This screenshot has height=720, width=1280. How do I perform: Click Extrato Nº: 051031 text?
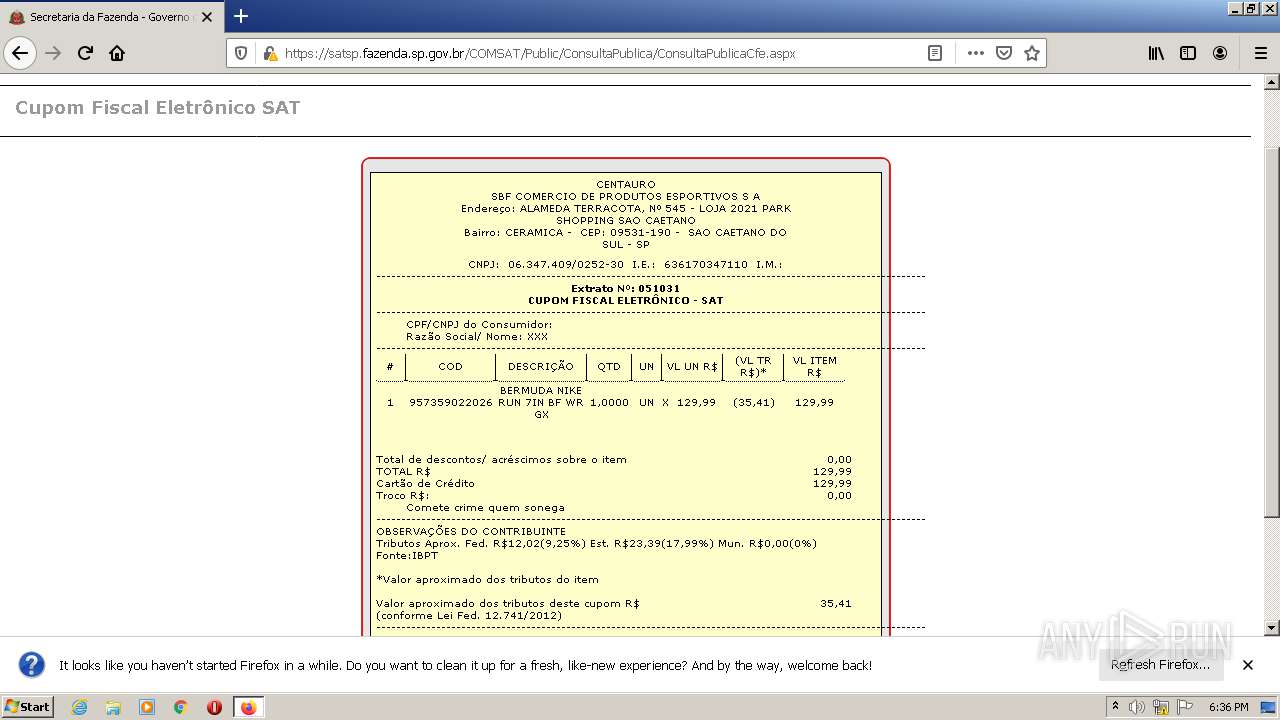pyautogui.click(x=625, y=289)
